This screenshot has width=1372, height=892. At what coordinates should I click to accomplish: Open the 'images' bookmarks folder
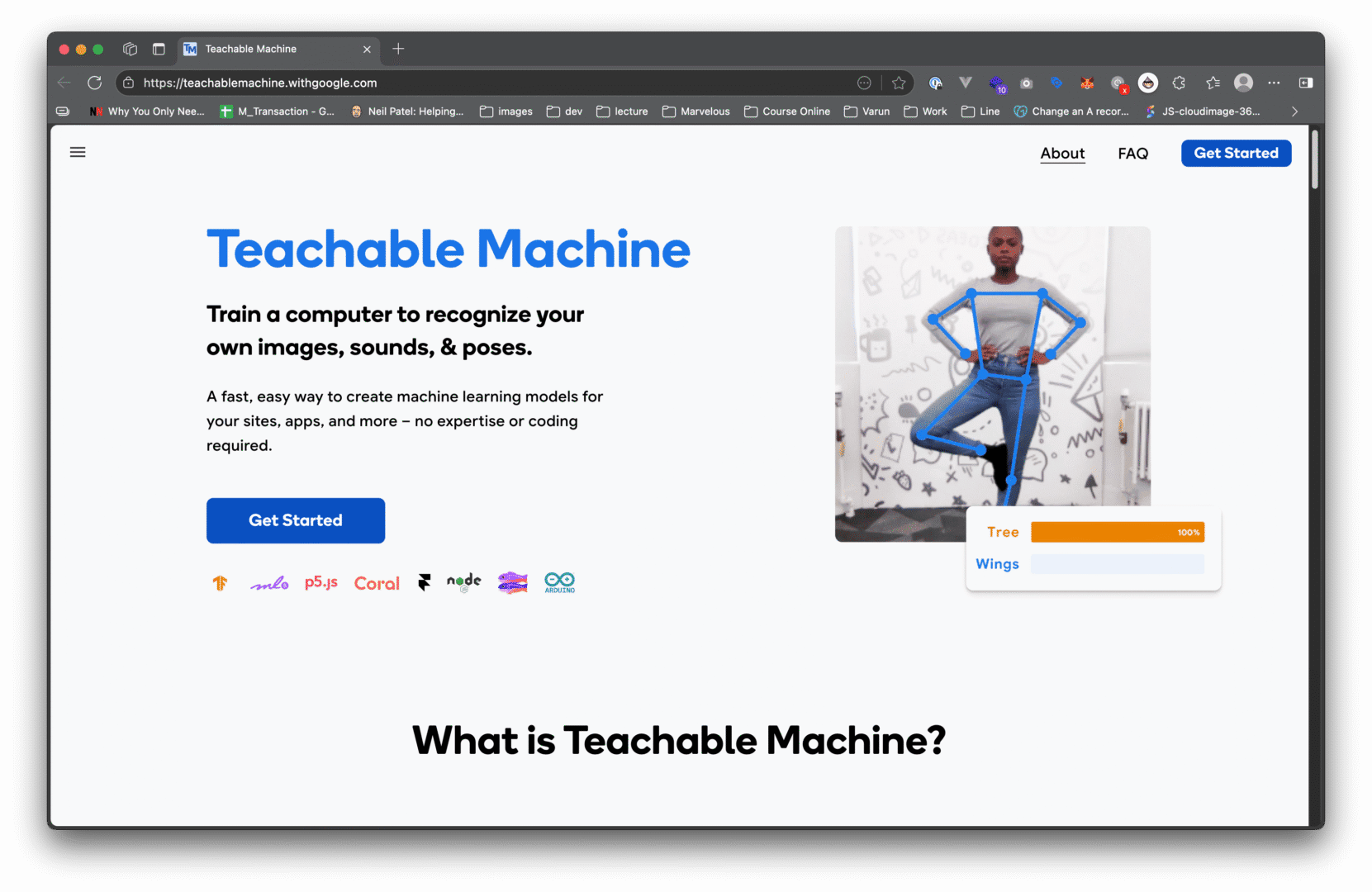click(x=506, y=111)
